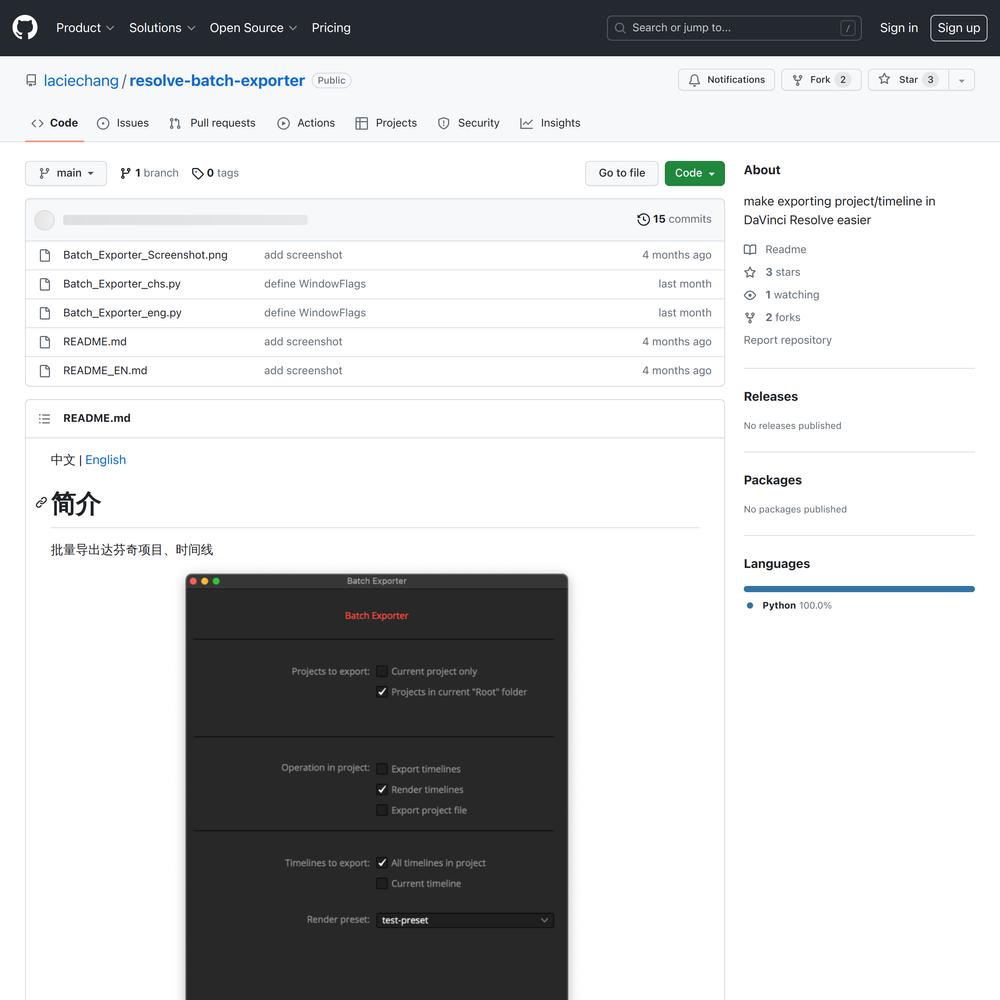This screenshot has width=1000, height=1000.
Task: Click the Report repository link
Action: point(788,340)
